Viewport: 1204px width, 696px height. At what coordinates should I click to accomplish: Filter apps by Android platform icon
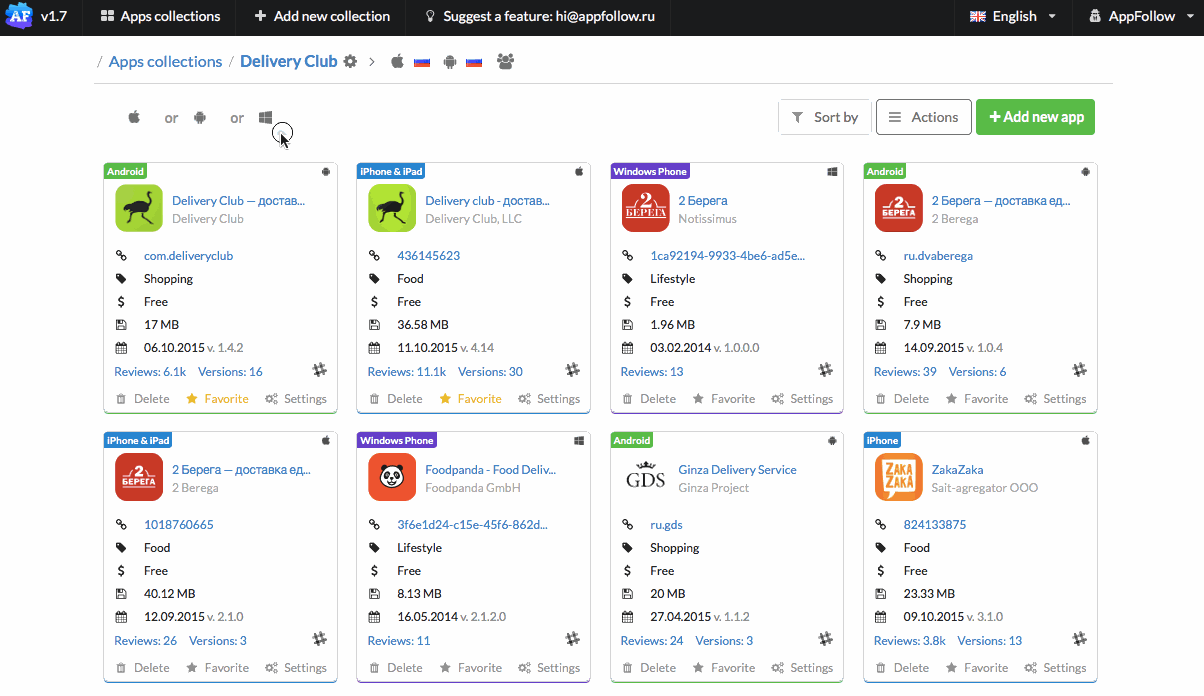[x=200, y=117]
